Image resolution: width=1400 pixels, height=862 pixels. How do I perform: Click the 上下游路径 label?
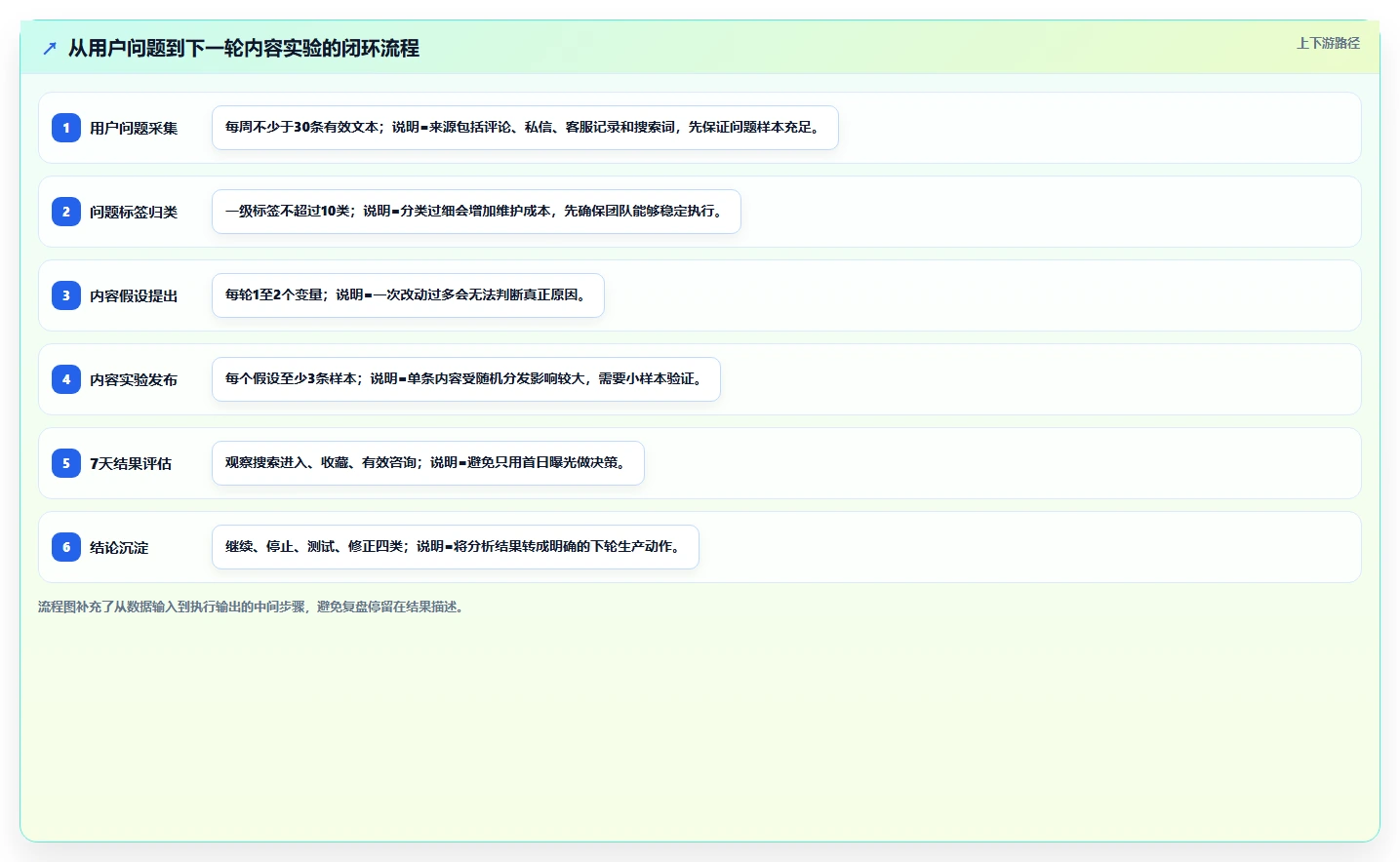1328,43
